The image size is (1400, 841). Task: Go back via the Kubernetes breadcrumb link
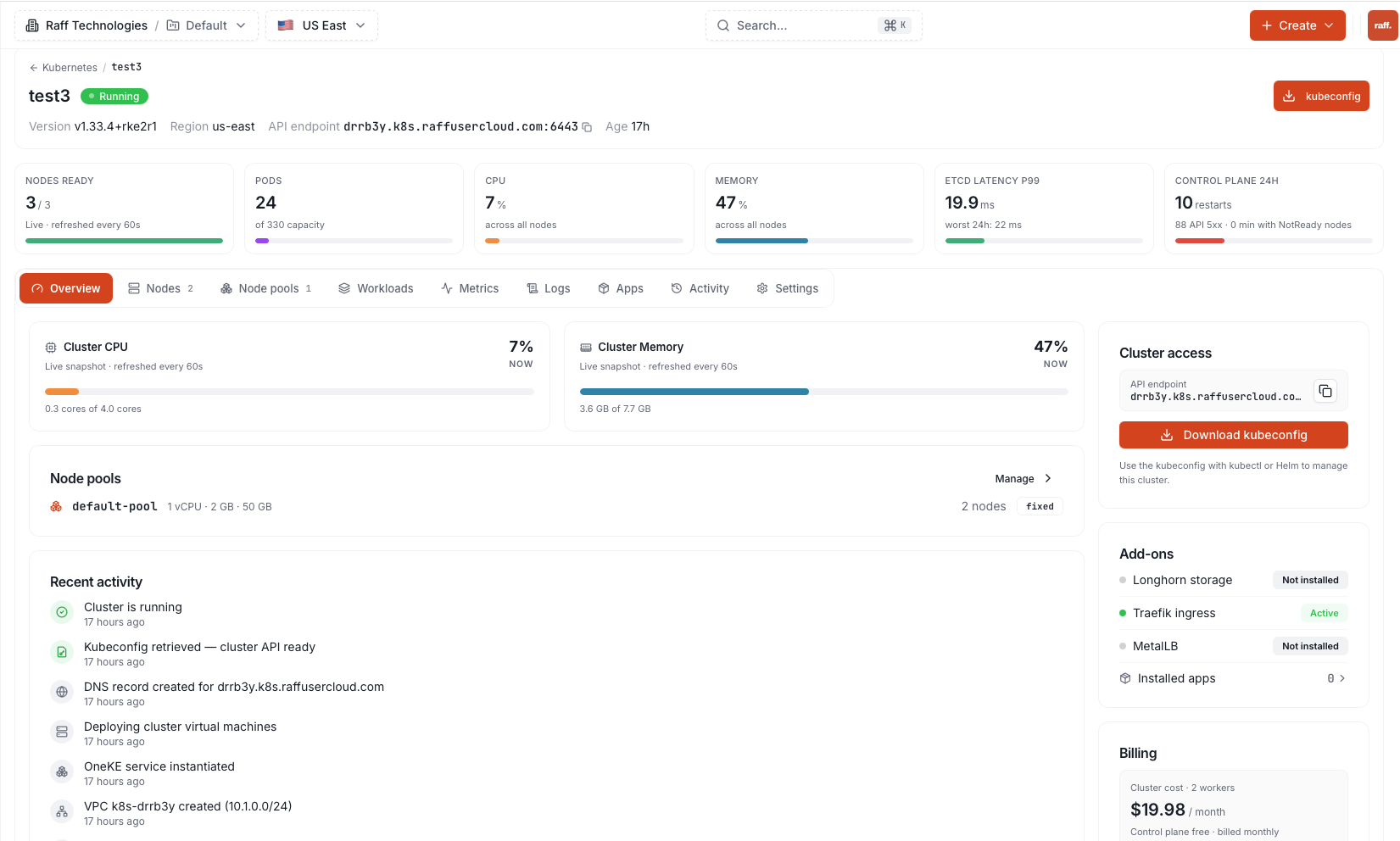70,68
